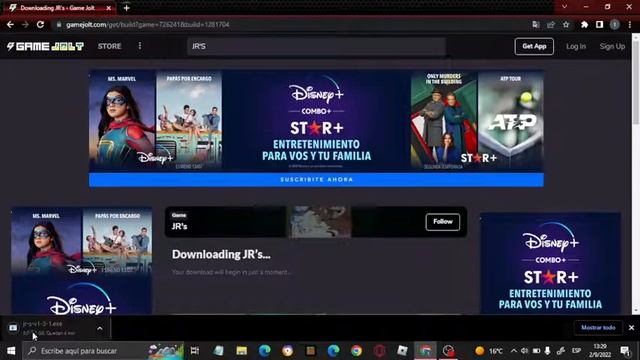Open download item options chevron

coord(100,328)
